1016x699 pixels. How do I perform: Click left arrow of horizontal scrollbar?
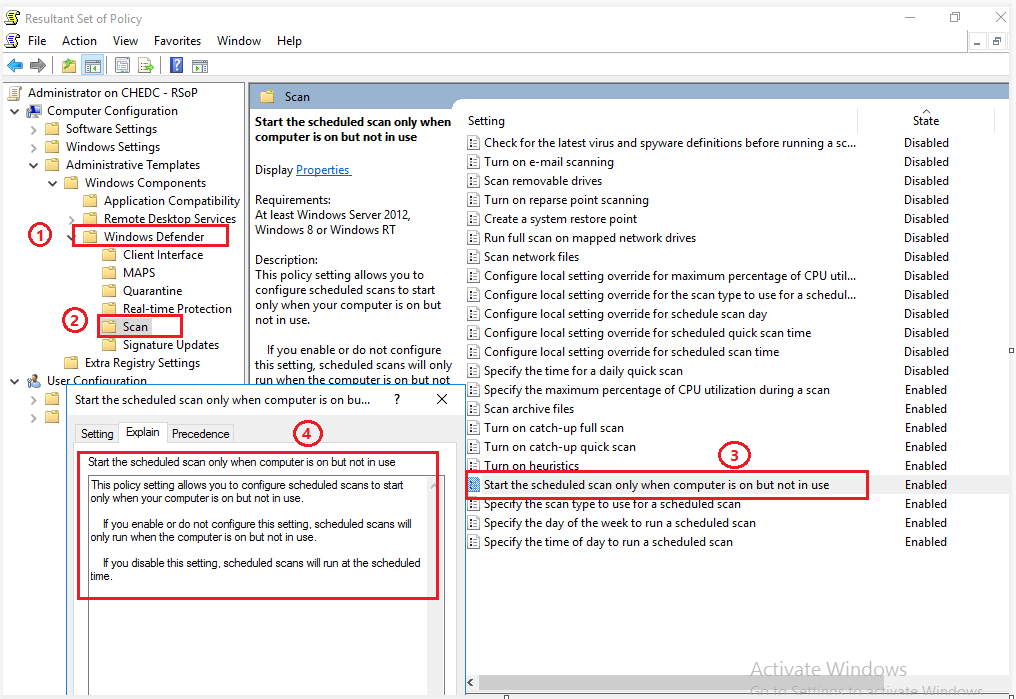pyautogui.click(x=470, y=682)
